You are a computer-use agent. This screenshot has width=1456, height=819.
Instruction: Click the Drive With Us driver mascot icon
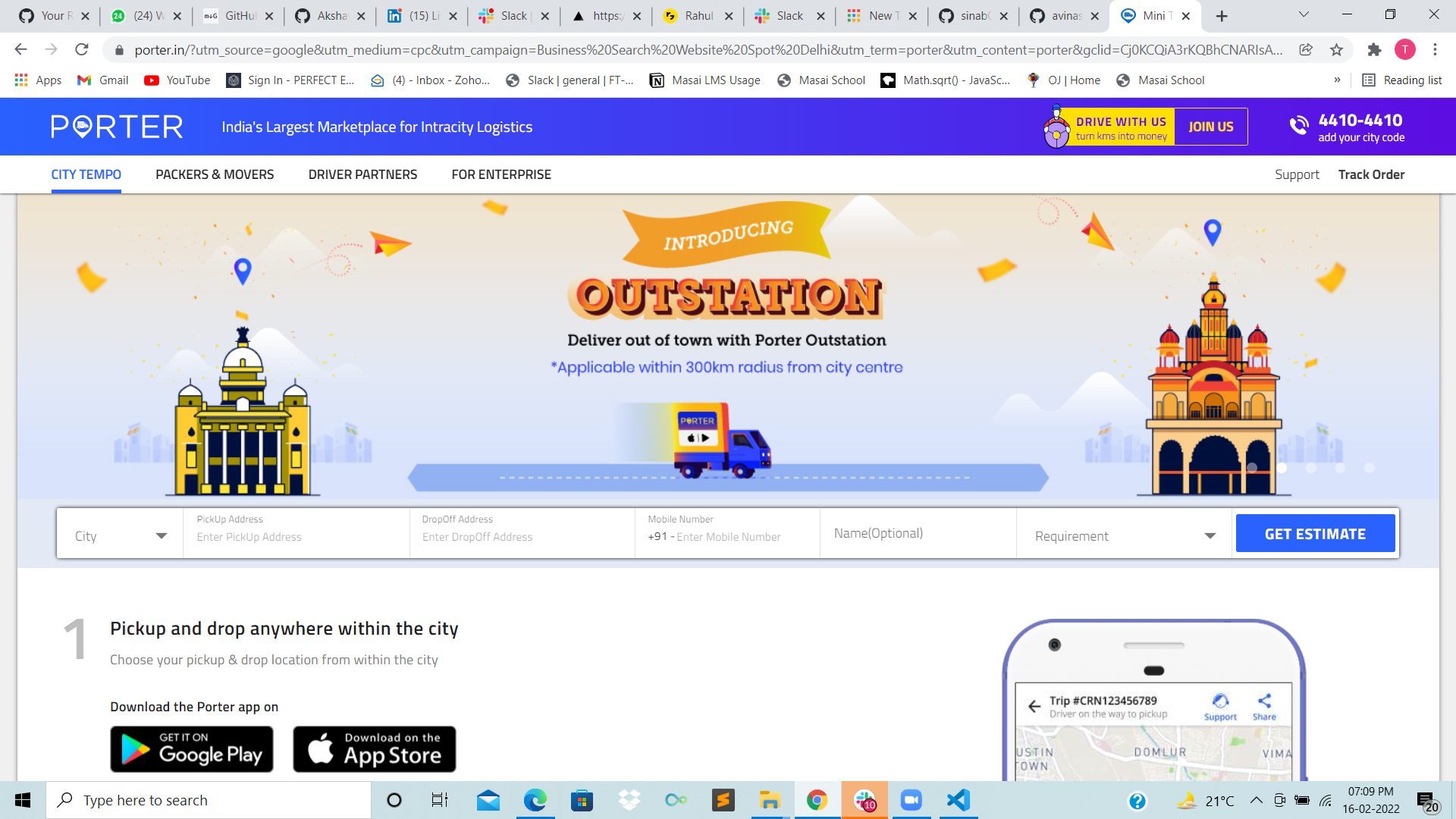click(x=1056, y=127)
